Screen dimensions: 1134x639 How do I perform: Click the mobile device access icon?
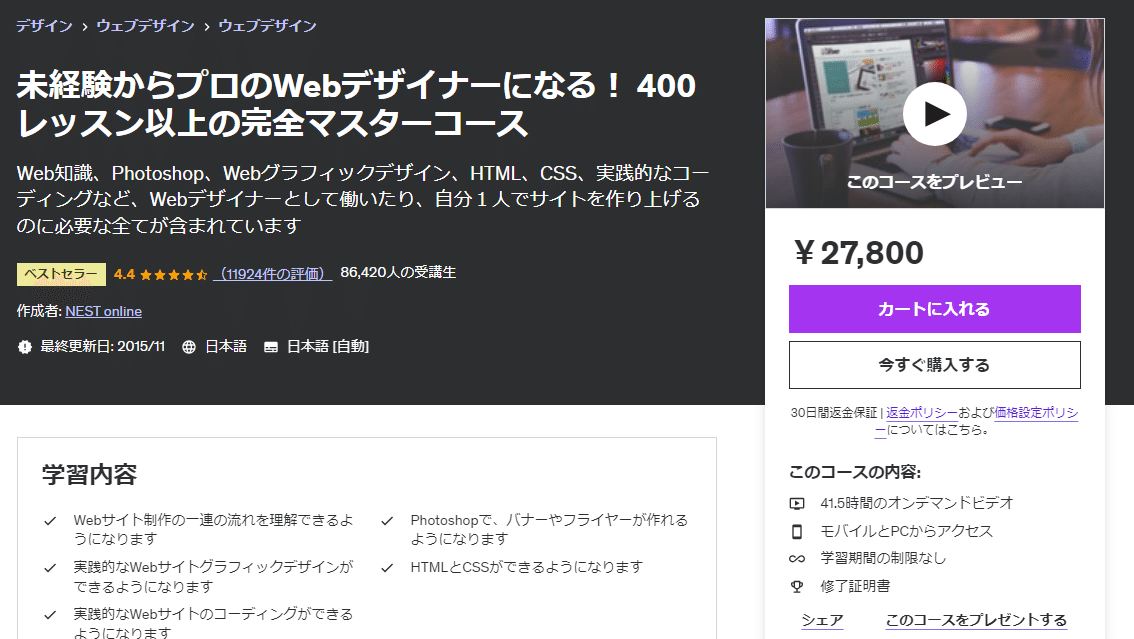coord(797,531)
